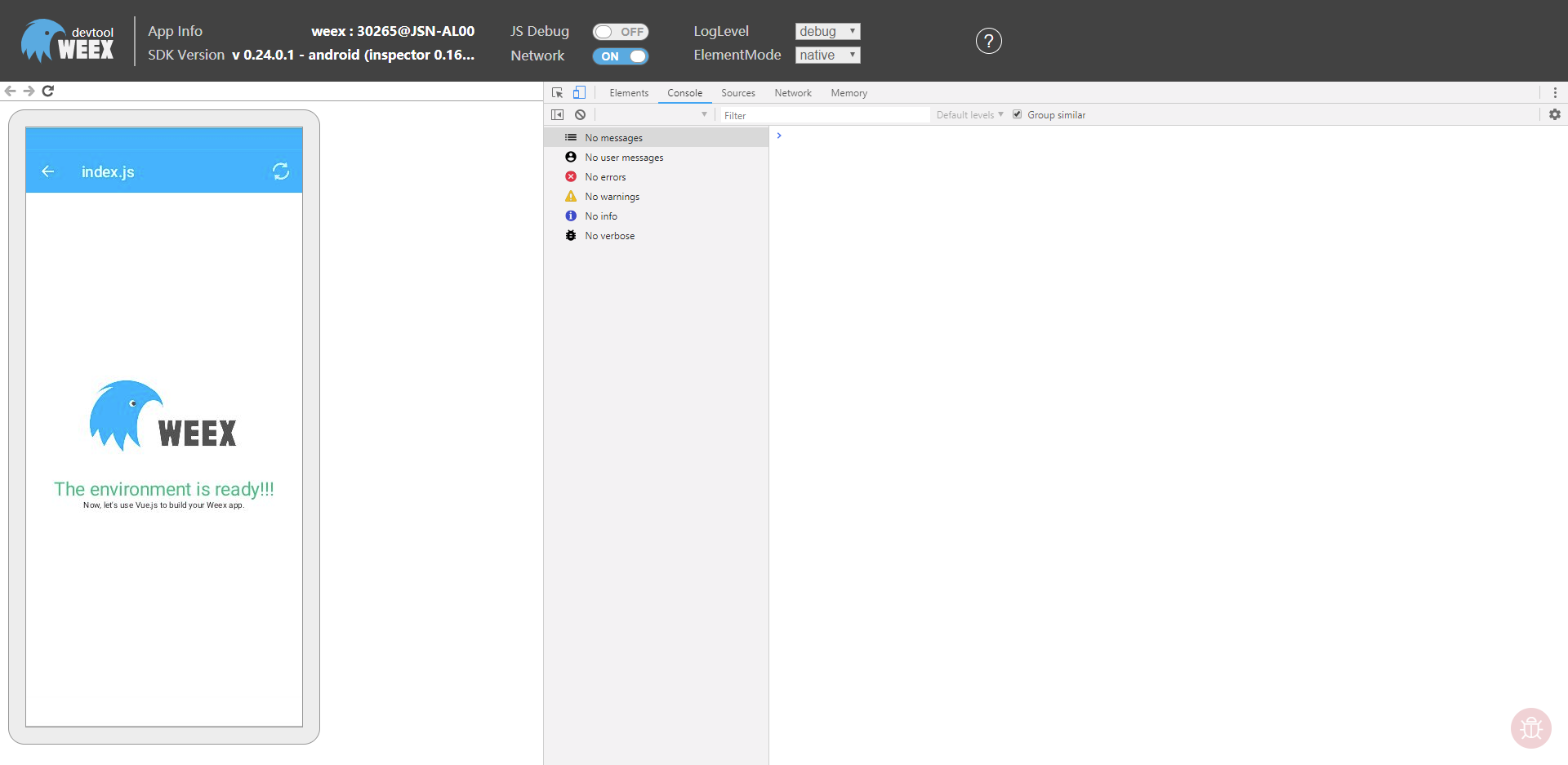The width and height of the screenshot is (1568, 765).
Task: Switch to the Console tab
Action: coord(684,93)
